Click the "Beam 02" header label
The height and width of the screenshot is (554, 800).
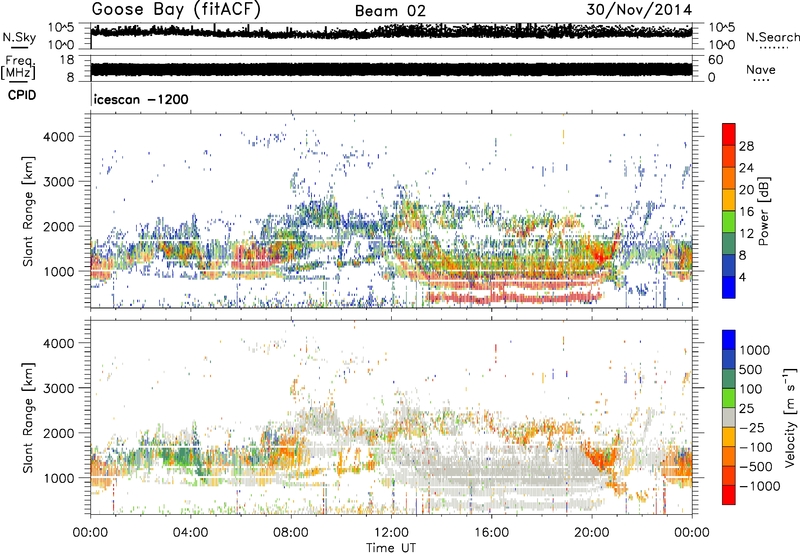click(390, 11)
